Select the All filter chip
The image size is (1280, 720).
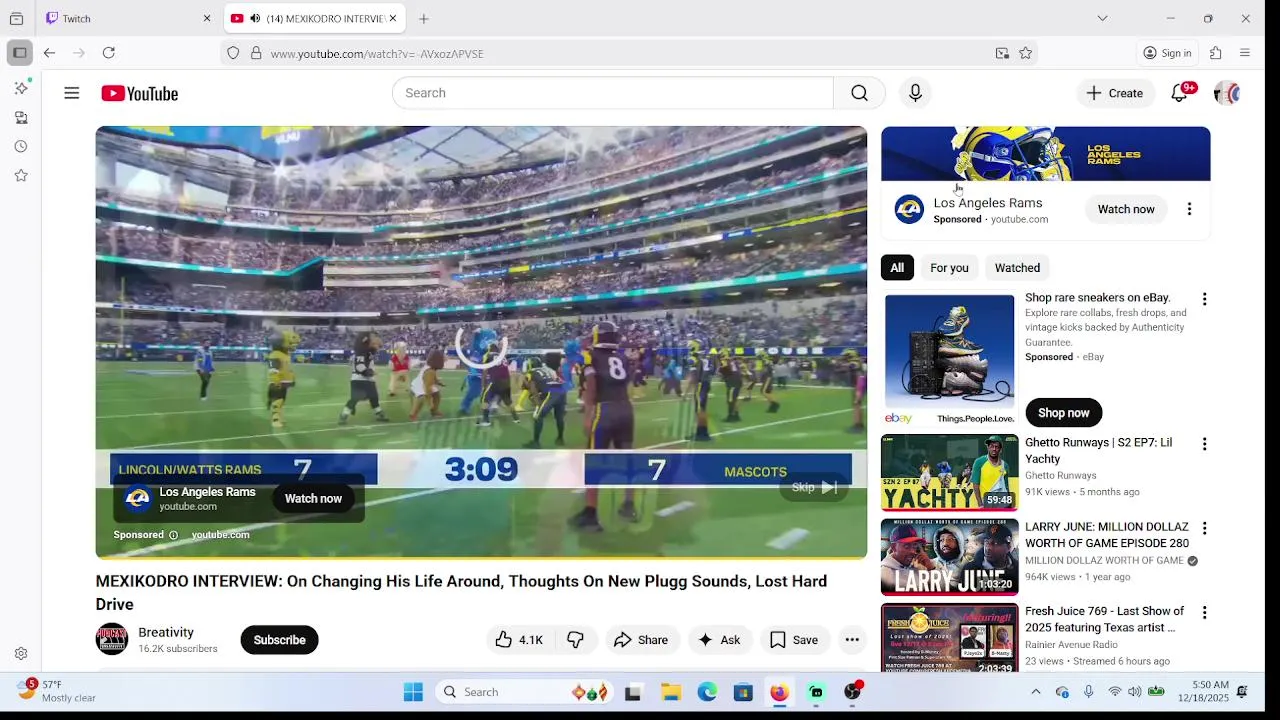[897, 268]
